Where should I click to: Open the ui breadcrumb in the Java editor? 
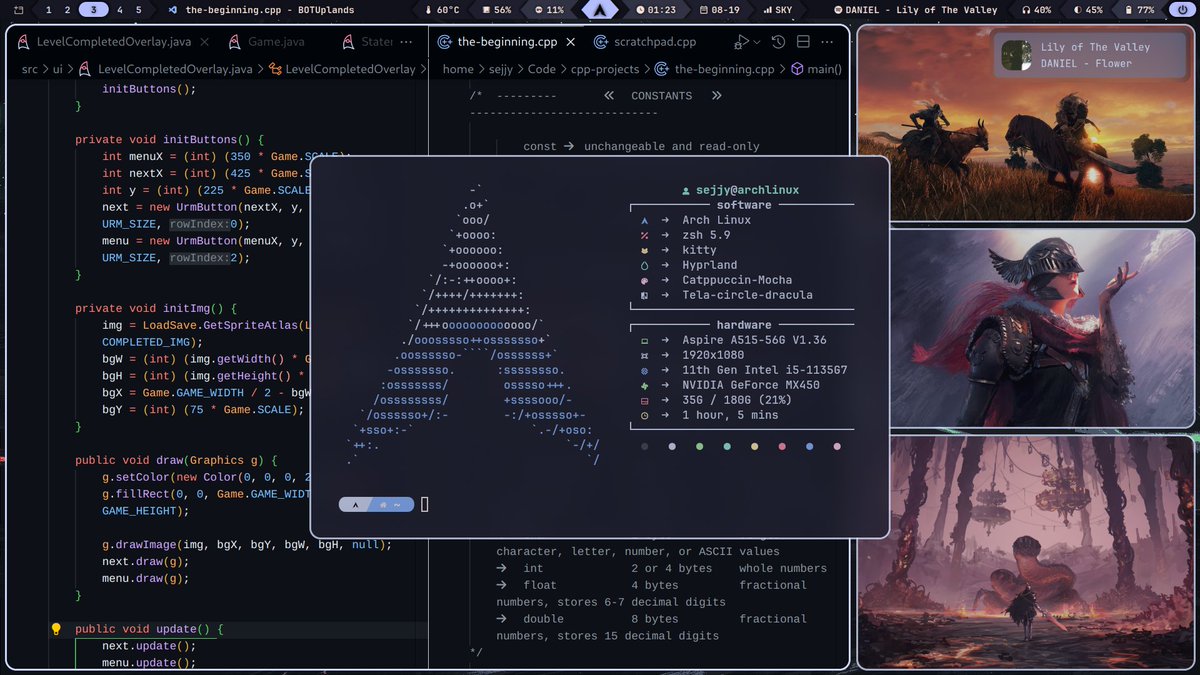pyautogui.click(x=57, y=69)
